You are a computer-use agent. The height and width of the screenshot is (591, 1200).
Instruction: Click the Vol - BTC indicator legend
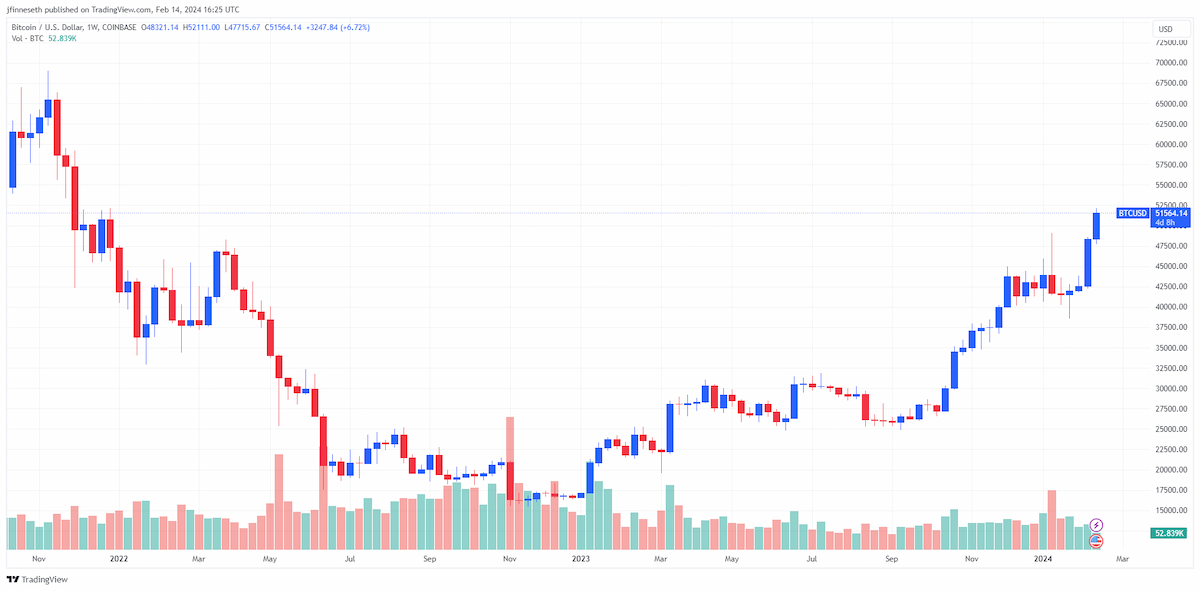(27, 39)
